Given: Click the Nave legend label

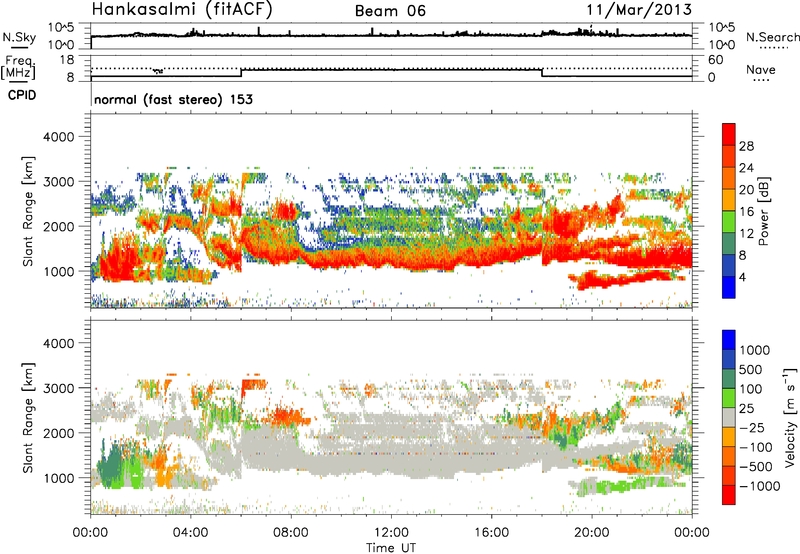Looking at the screenshot, I should [x=761, y=70].
